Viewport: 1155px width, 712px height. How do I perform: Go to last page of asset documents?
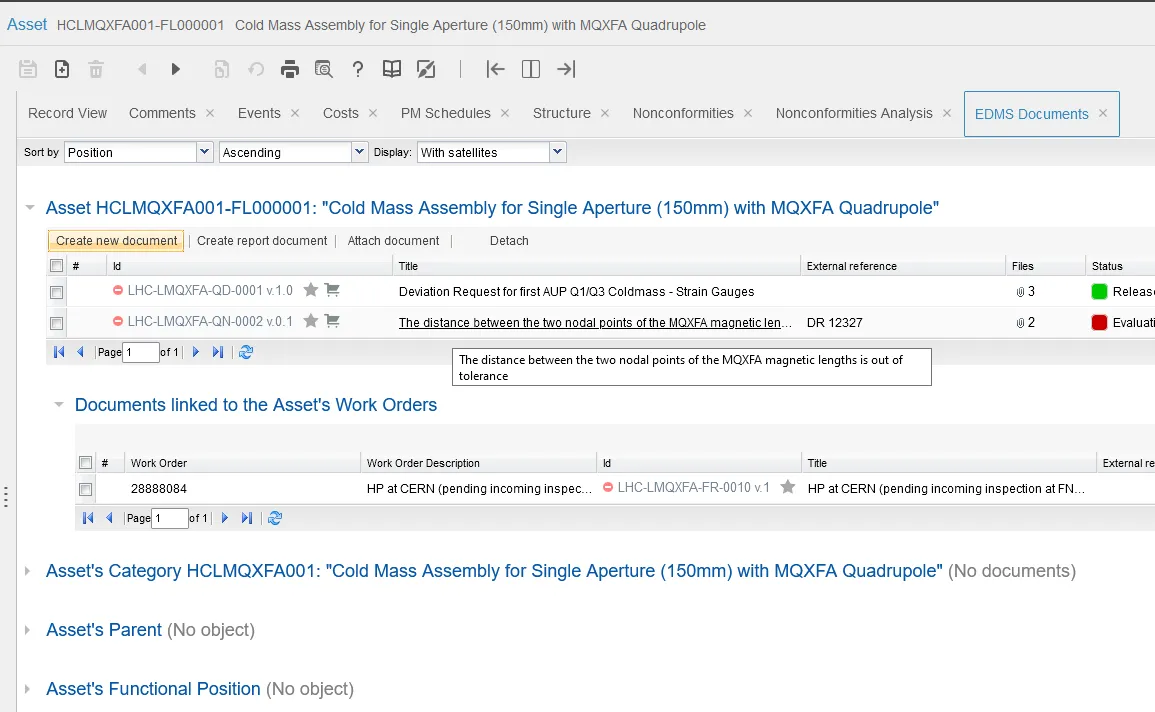pos(217,352)
